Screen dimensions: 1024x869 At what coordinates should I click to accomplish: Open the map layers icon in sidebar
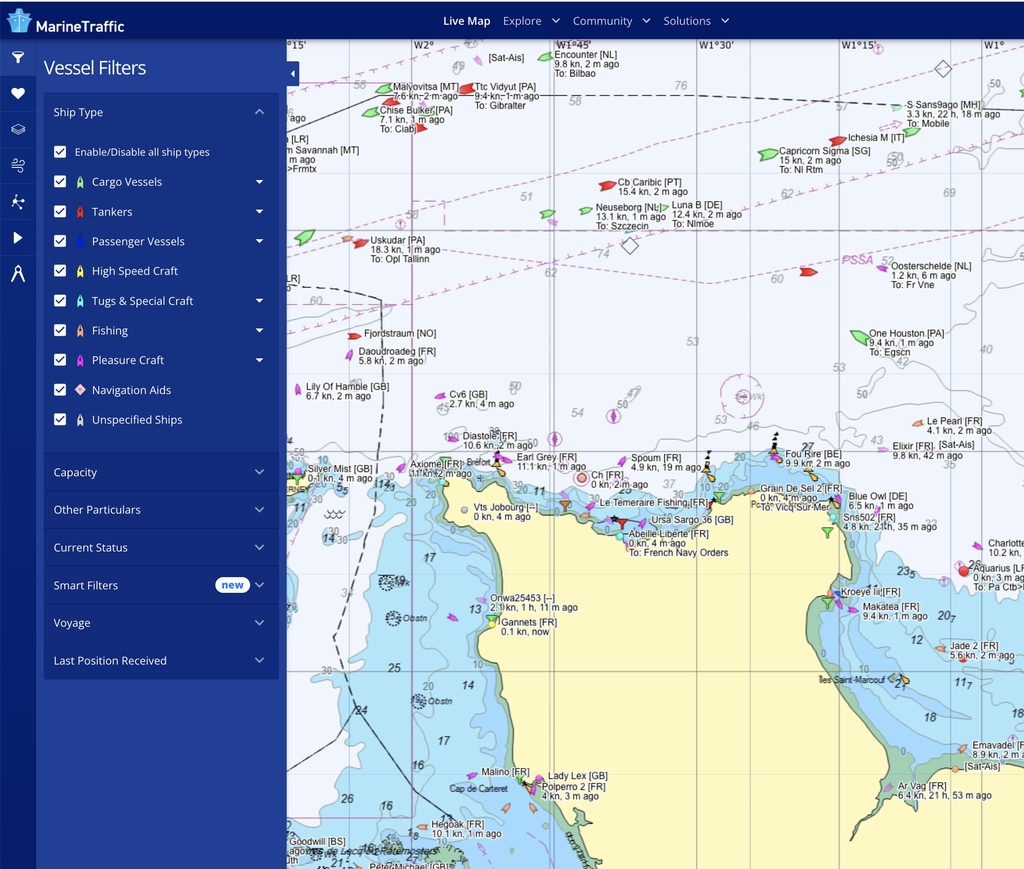pyautogui.click(x=18, y=129)
